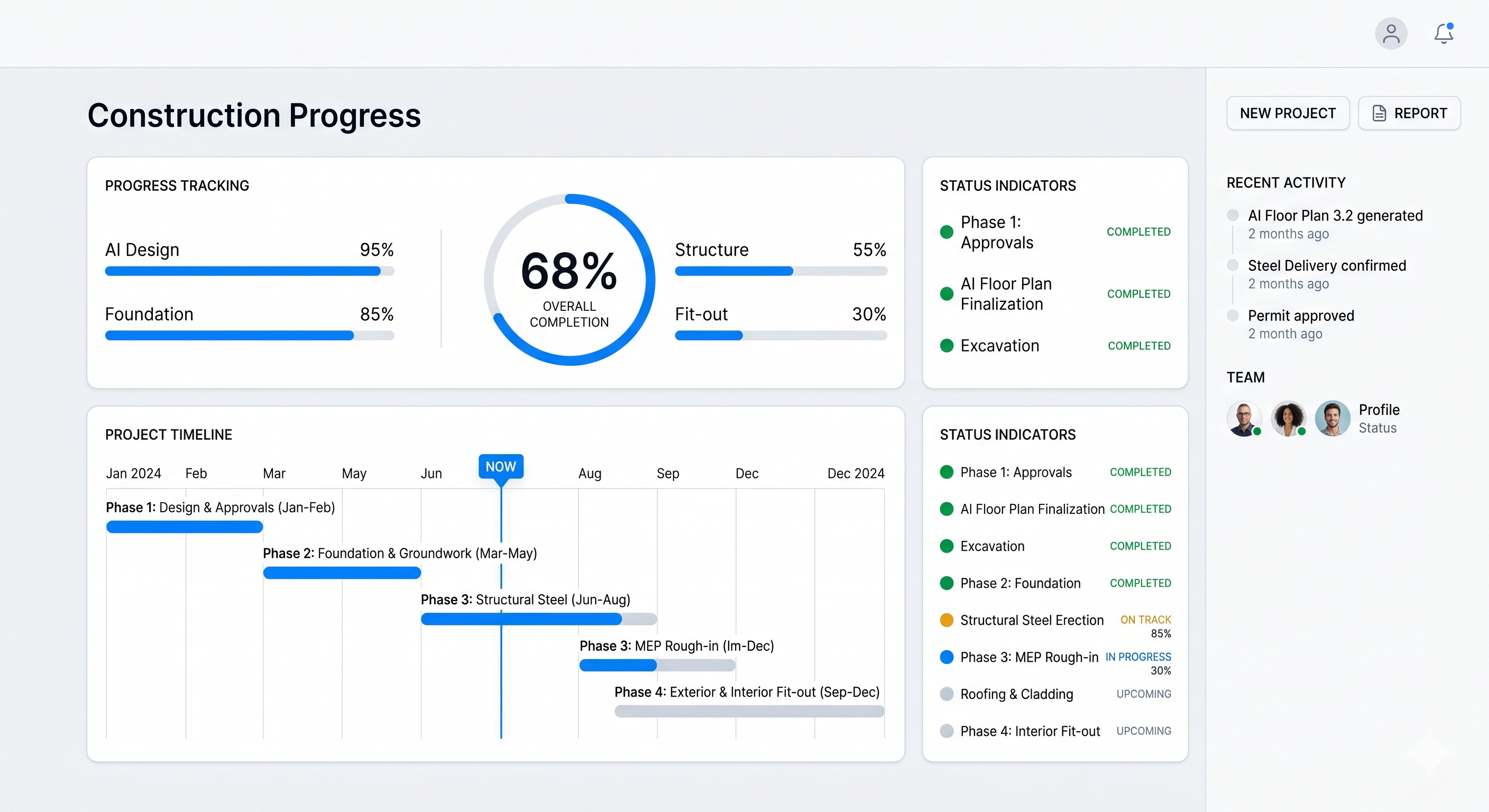
Task: Click RECENT ACTIVITY heading
Action: (1286, 182)
